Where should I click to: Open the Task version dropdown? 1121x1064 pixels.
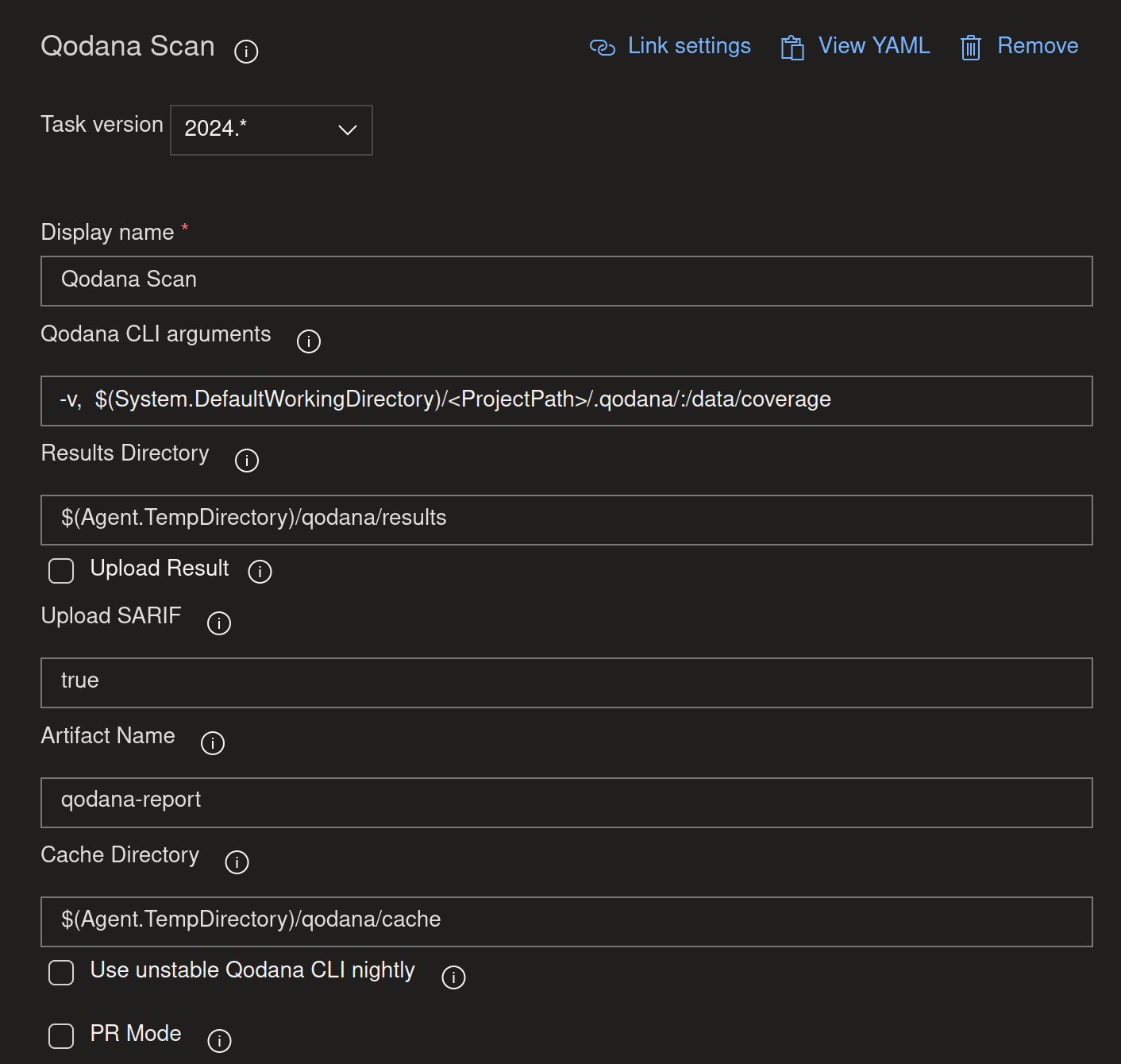tap(271, 130)
